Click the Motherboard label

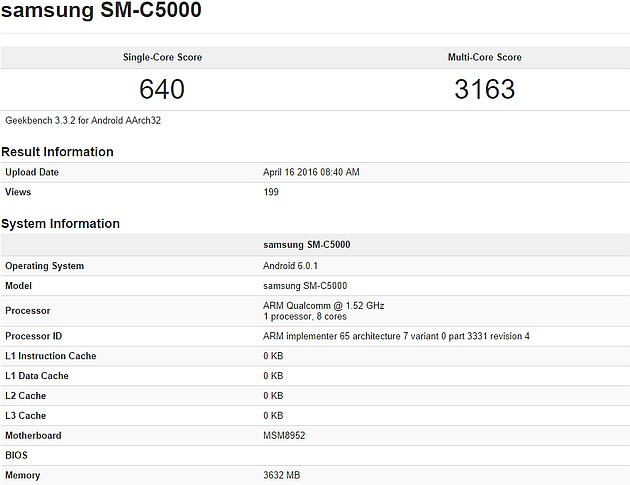(33, 435)
